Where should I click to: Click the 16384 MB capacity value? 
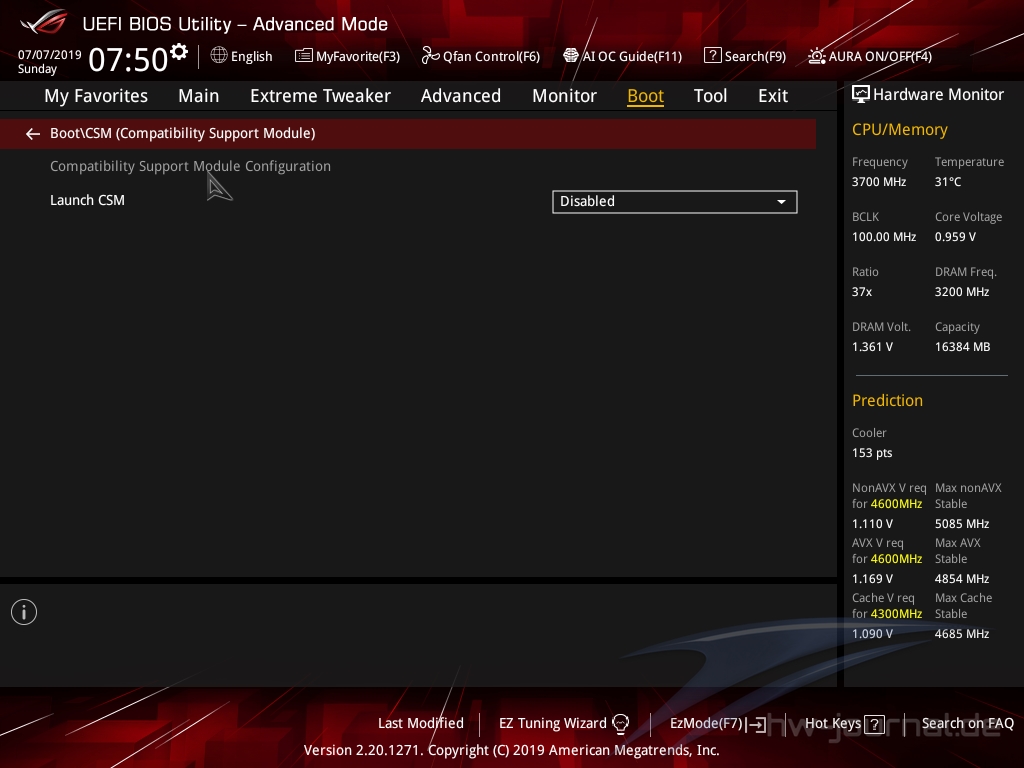(x=962, y=347)
